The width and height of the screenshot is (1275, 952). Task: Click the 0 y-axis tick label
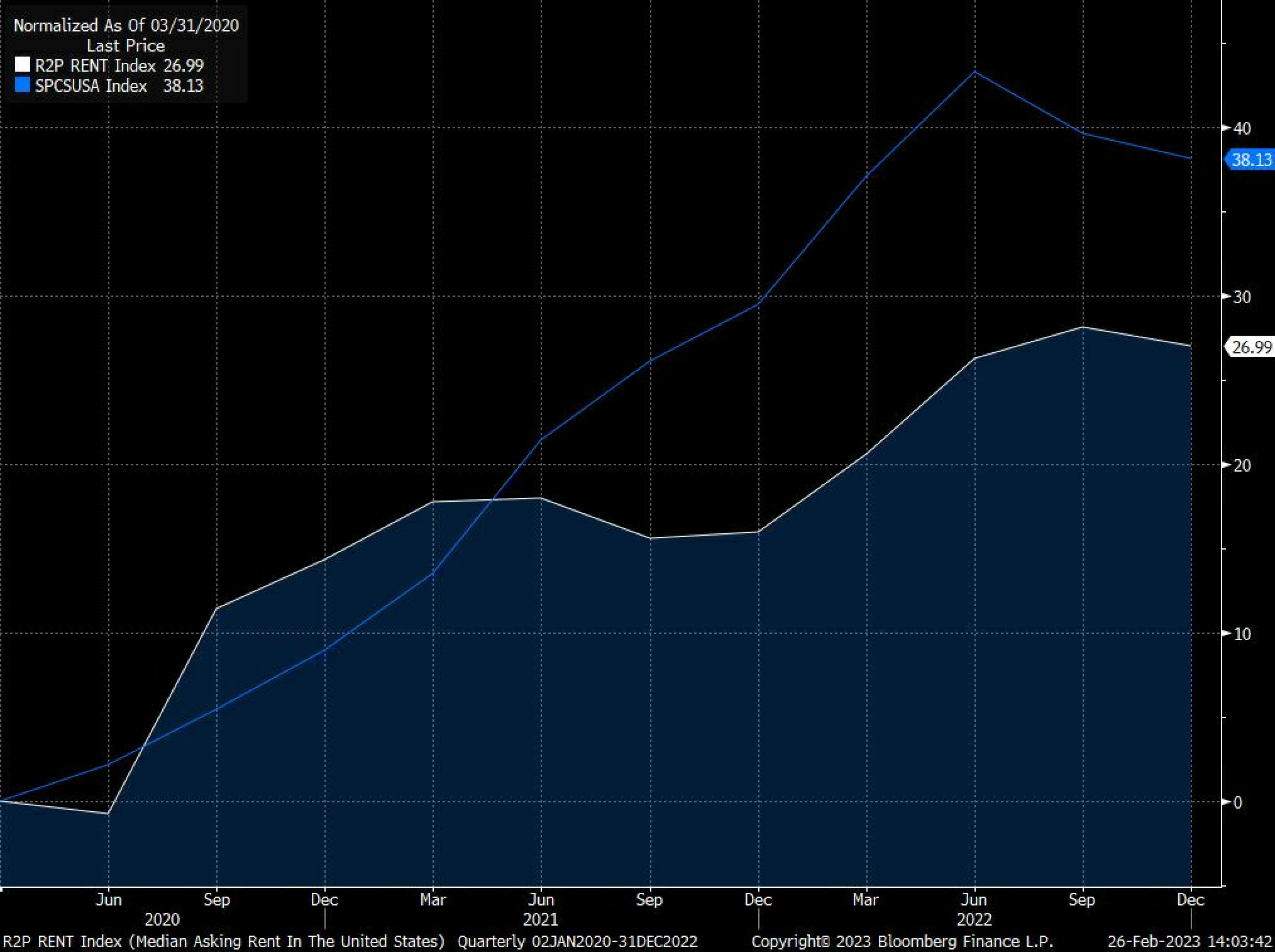pyautogui.click(x=1238, y=802)
